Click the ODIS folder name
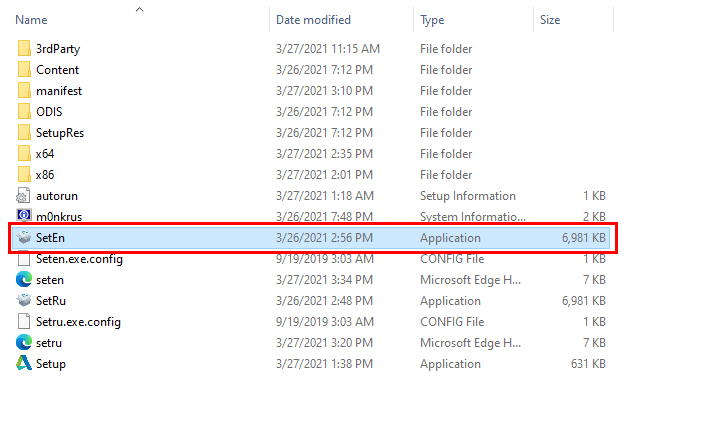The image size is (711, 422). [x=49, y=112]
